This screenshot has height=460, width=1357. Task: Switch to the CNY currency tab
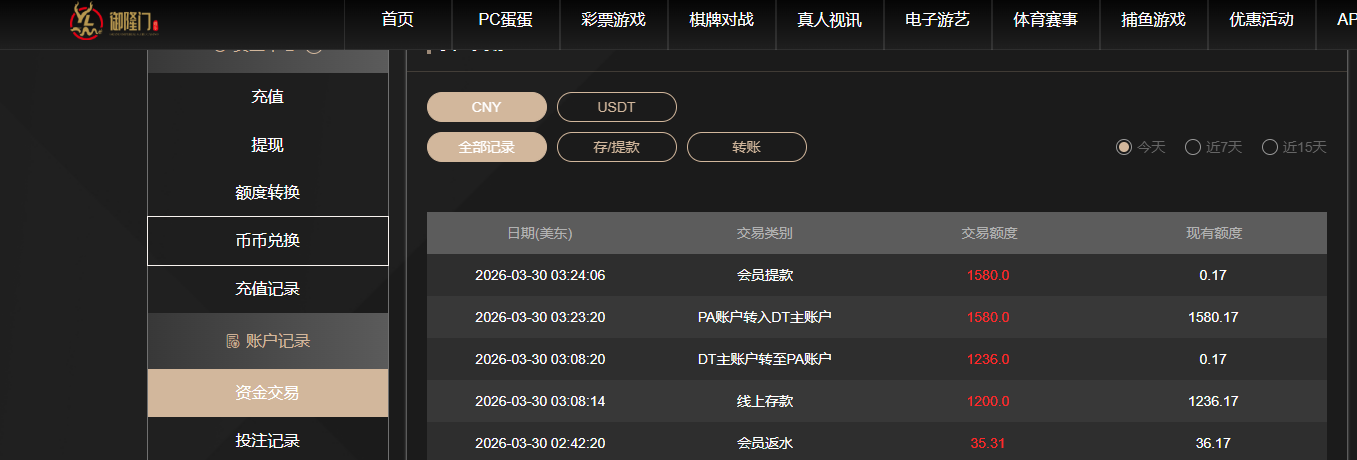click(x=487, y=107)
